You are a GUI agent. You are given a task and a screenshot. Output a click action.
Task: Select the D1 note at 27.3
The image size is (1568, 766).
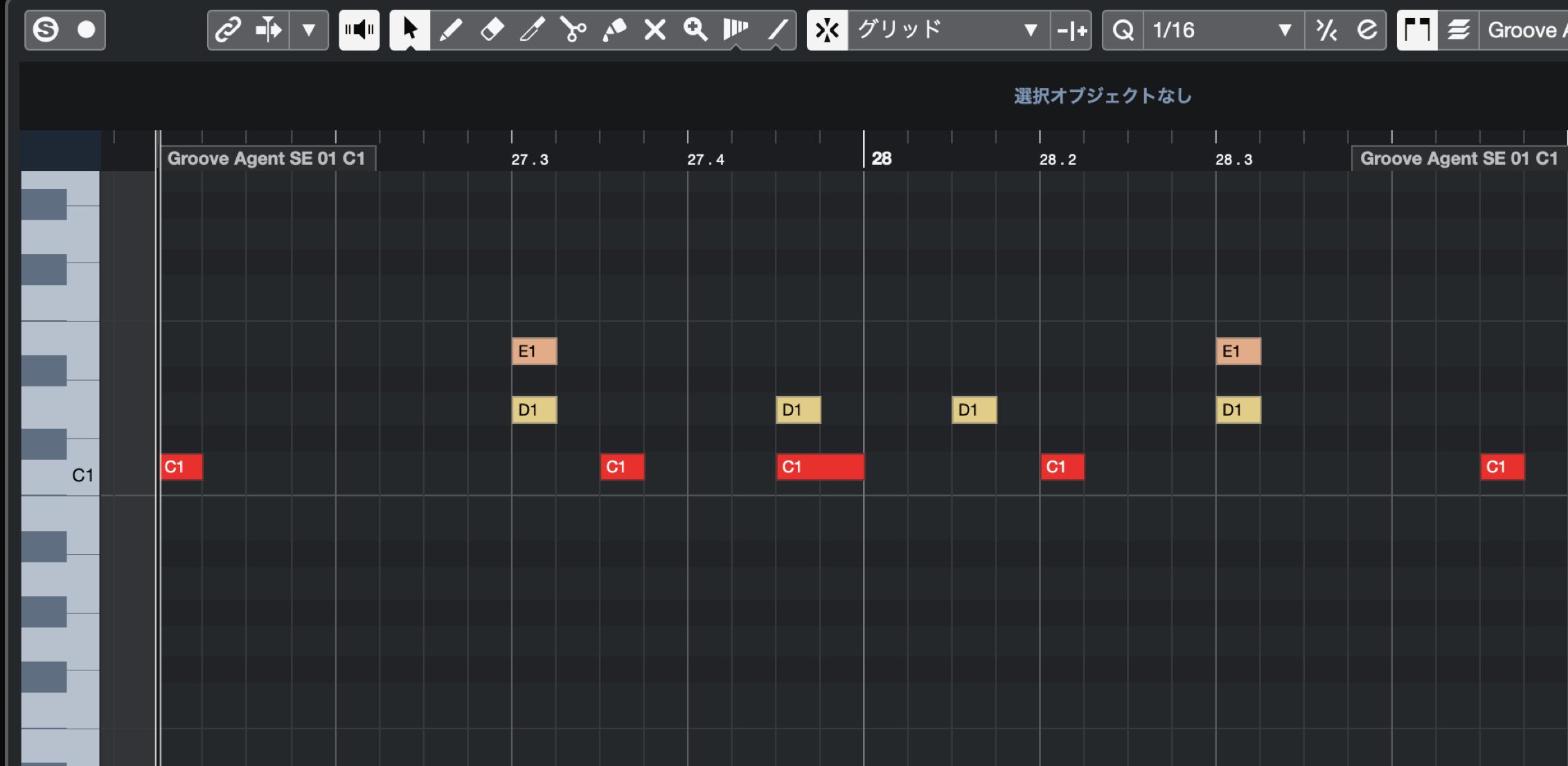pos(534,410)
